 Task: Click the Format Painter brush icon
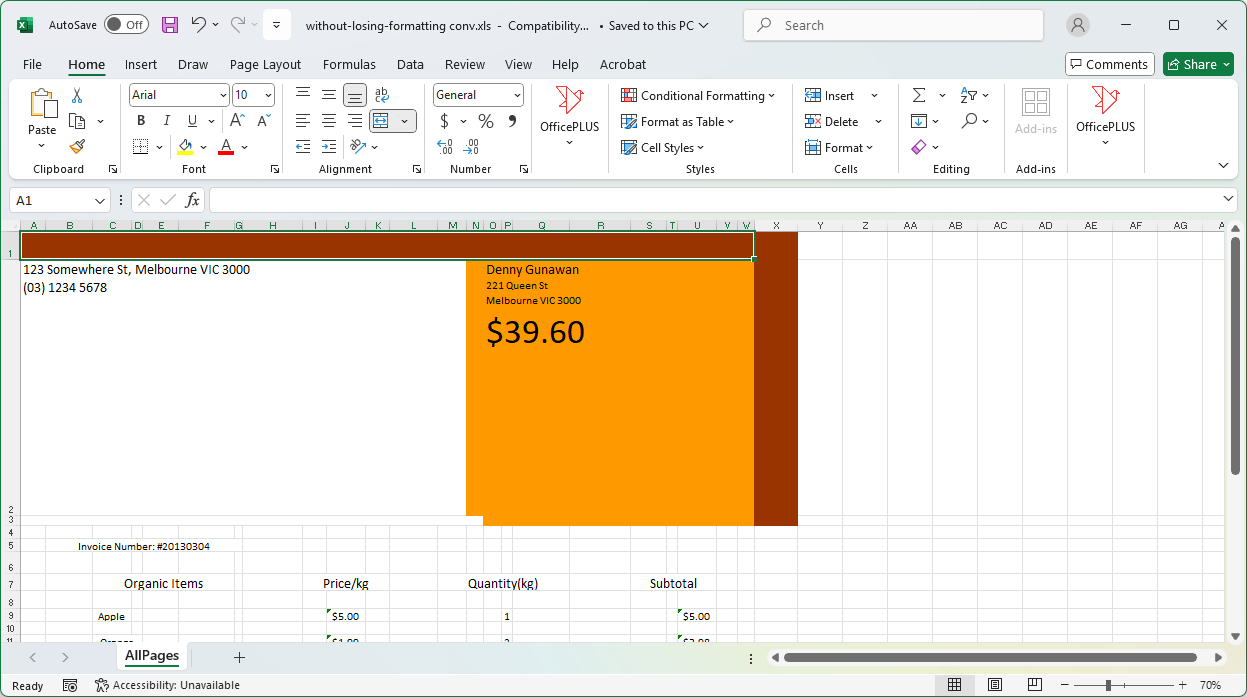tap(77, 147)
